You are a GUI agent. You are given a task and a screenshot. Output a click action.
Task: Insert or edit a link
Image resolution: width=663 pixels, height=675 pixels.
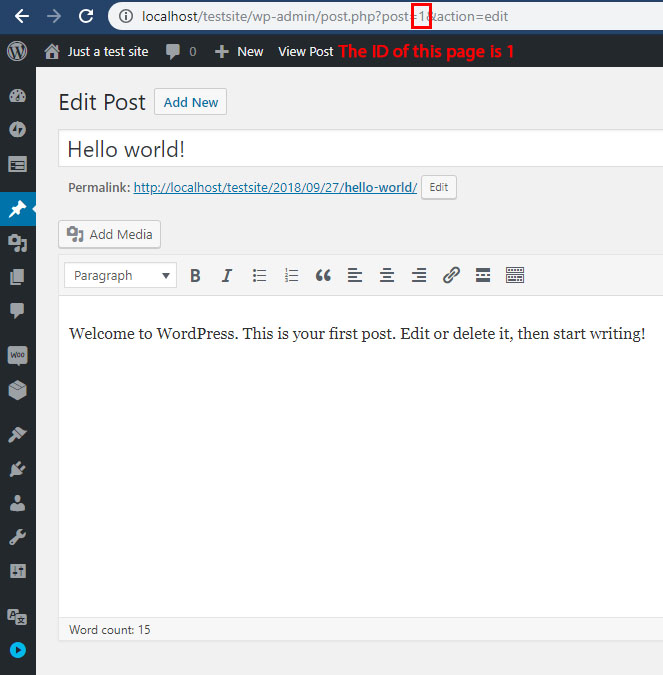click(451, 275)
